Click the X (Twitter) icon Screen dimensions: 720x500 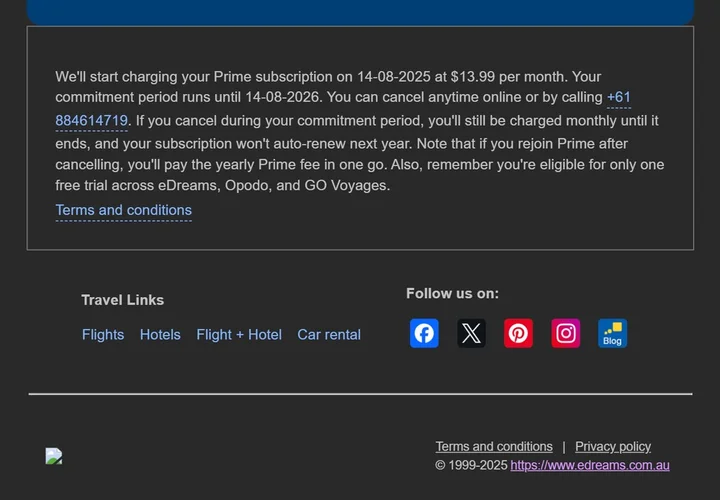[x=471, y=333]
